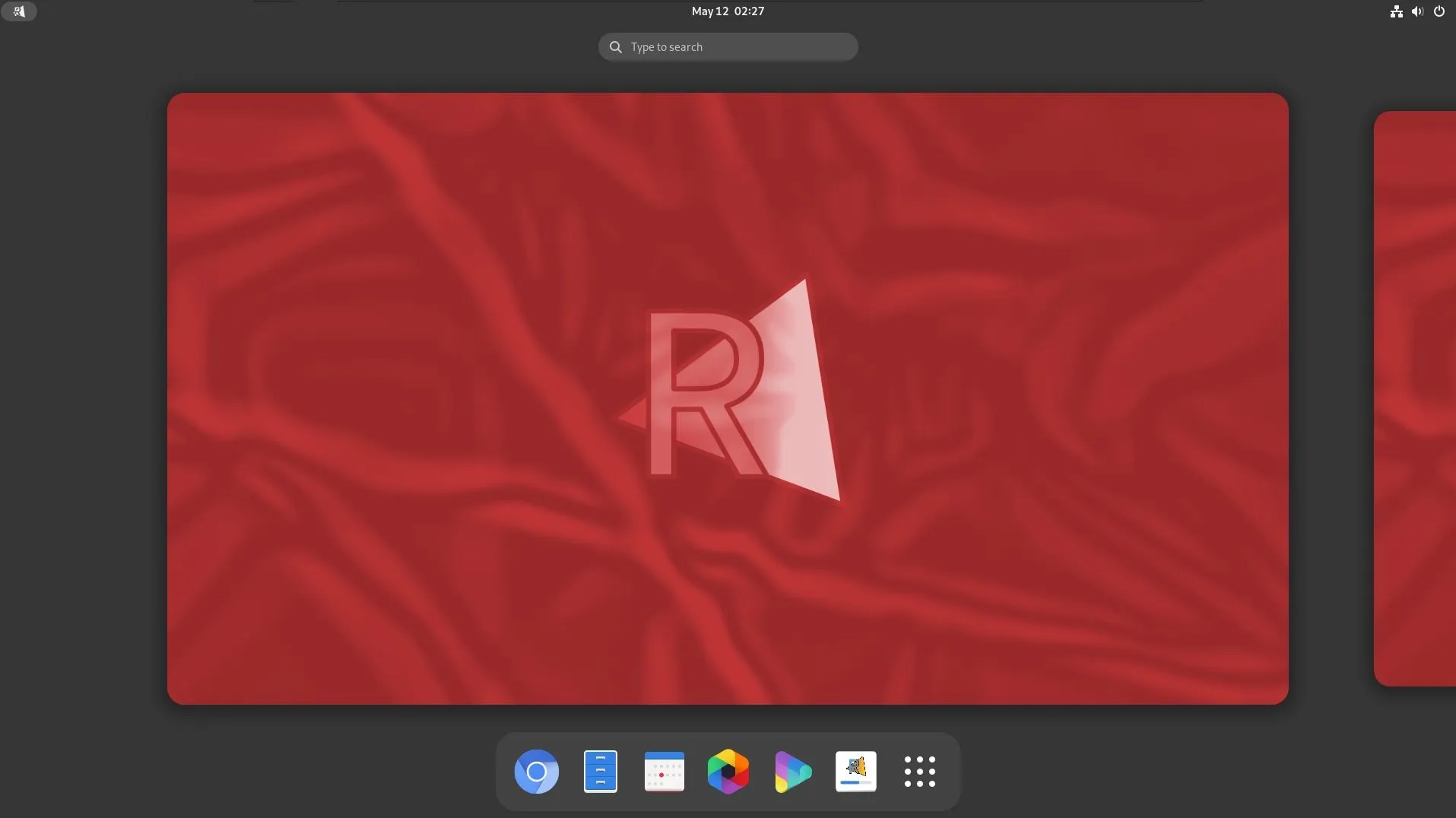Open Chromium browser from the dock
The image size is (1456, 818).
(x=537, y=771)
